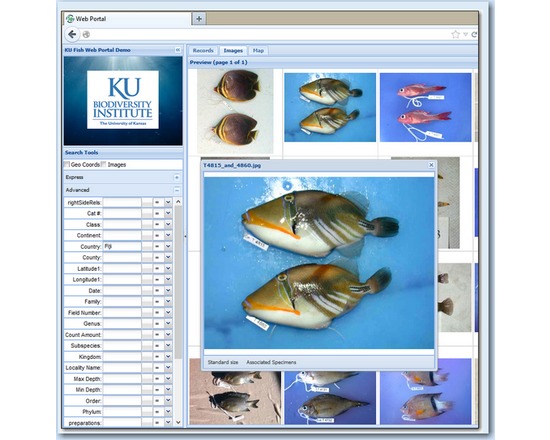Toggle the = operator for Subspecies field
This screenshot has height=440, width=550.
tap(157, 346)
